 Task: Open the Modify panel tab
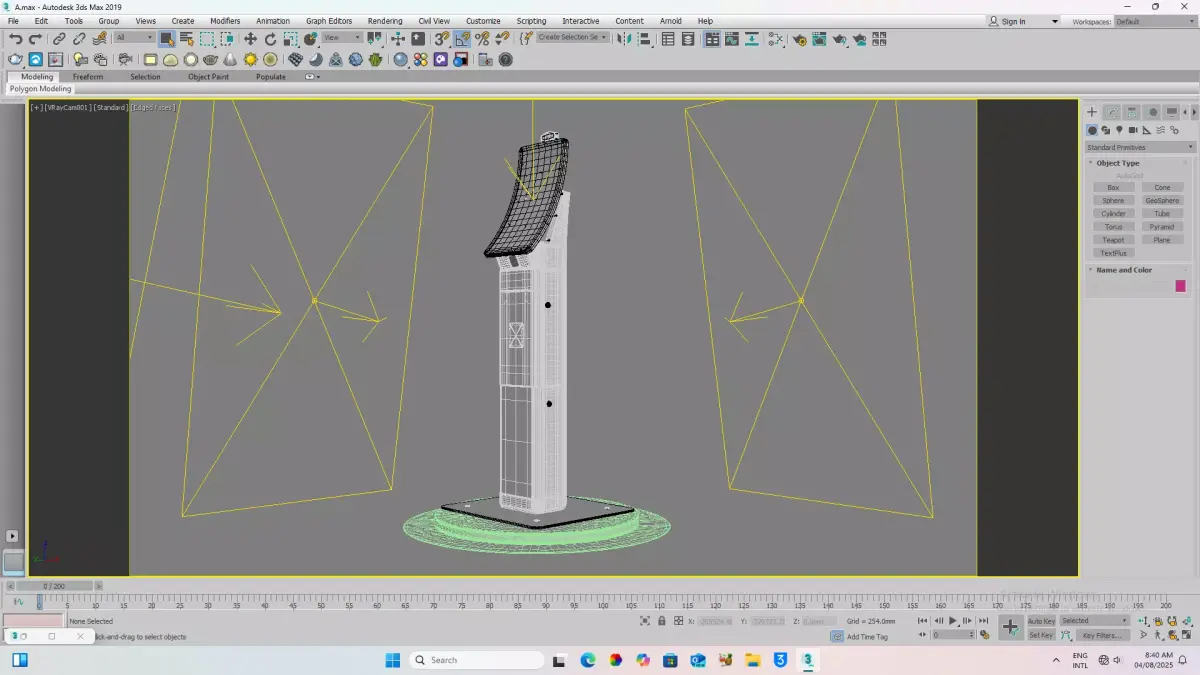point(1112,112)
